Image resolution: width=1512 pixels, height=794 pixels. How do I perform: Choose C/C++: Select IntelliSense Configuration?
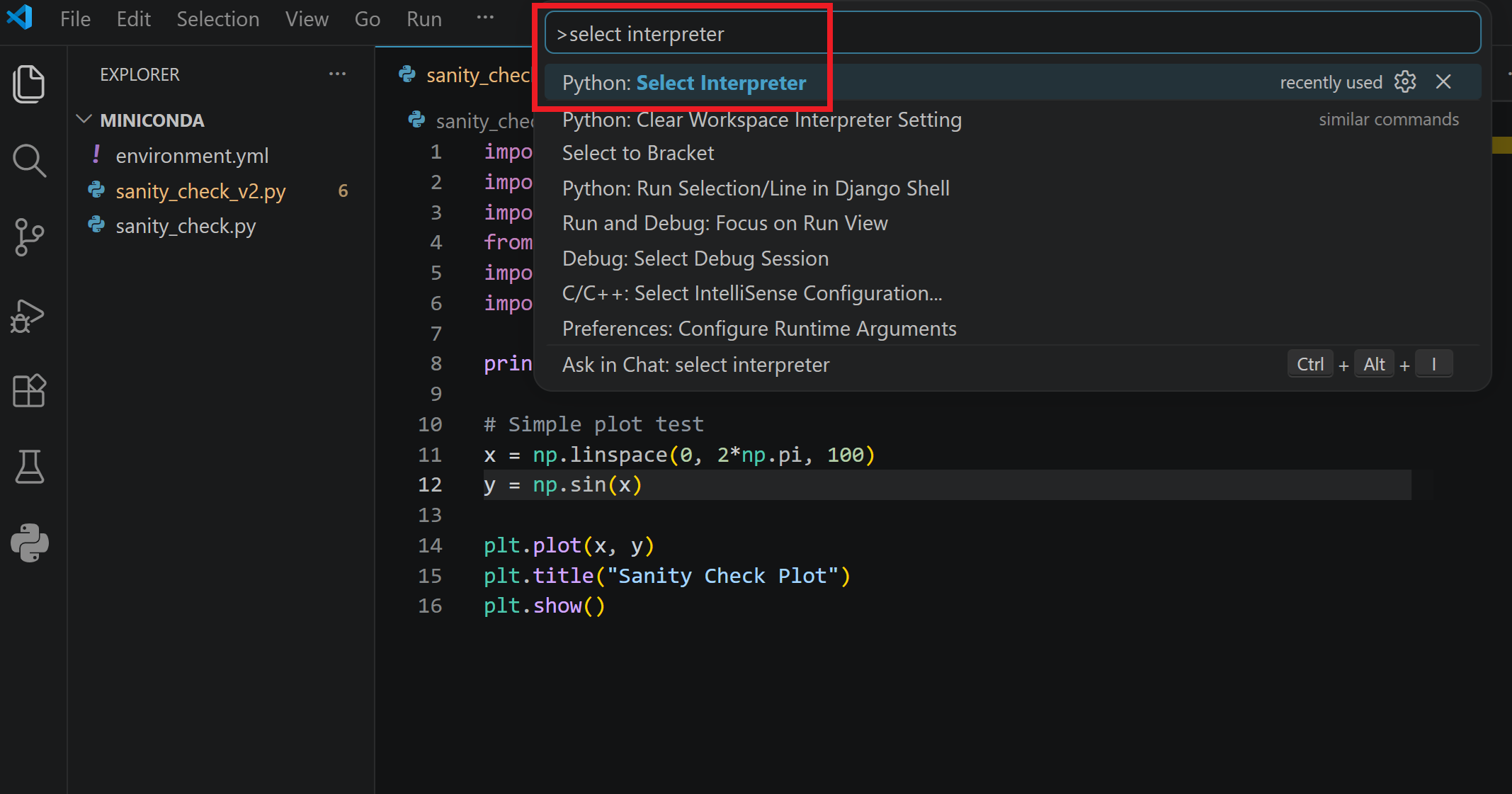pyautogui.click(x=1013, y=293)
